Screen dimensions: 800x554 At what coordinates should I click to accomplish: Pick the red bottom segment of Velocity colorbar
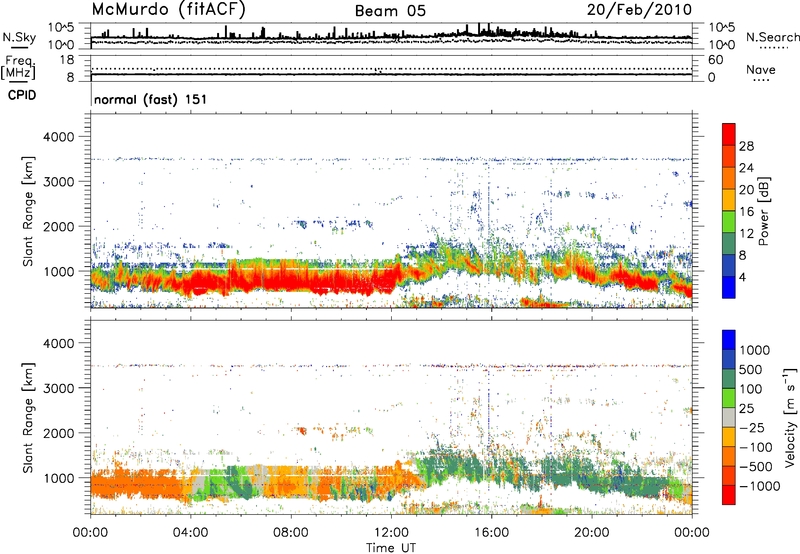tap(729, 495)
